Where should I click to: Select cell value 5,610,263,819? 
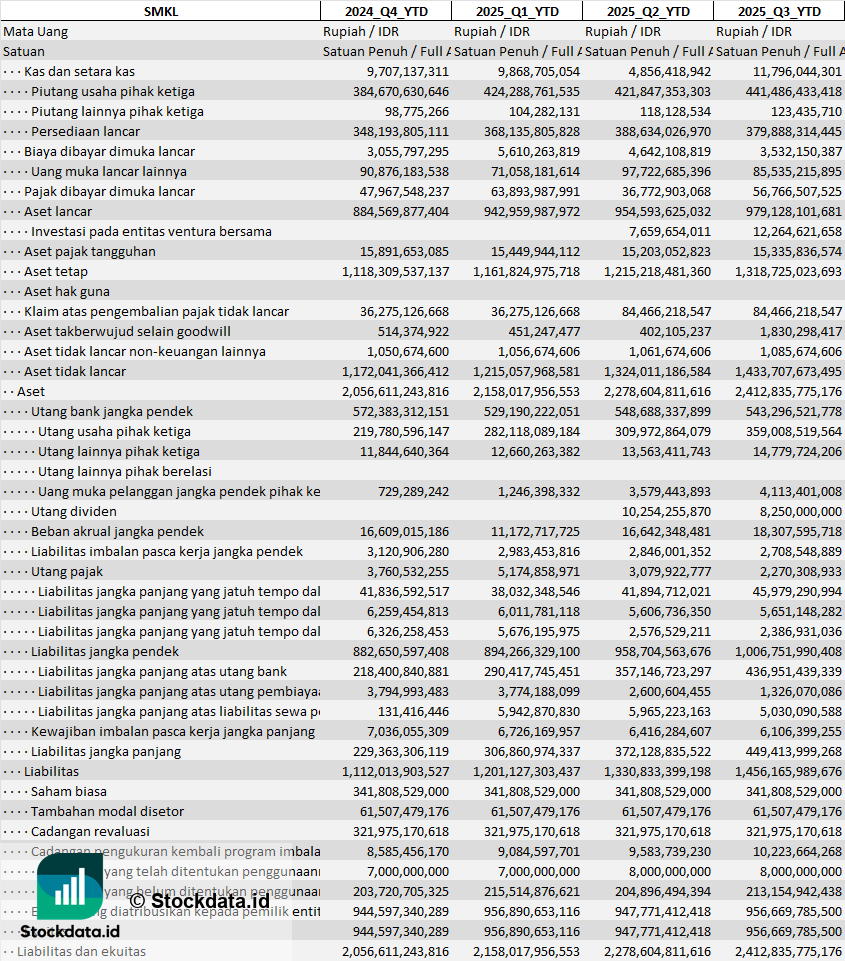pyautogui.click(x=539, y=151)
